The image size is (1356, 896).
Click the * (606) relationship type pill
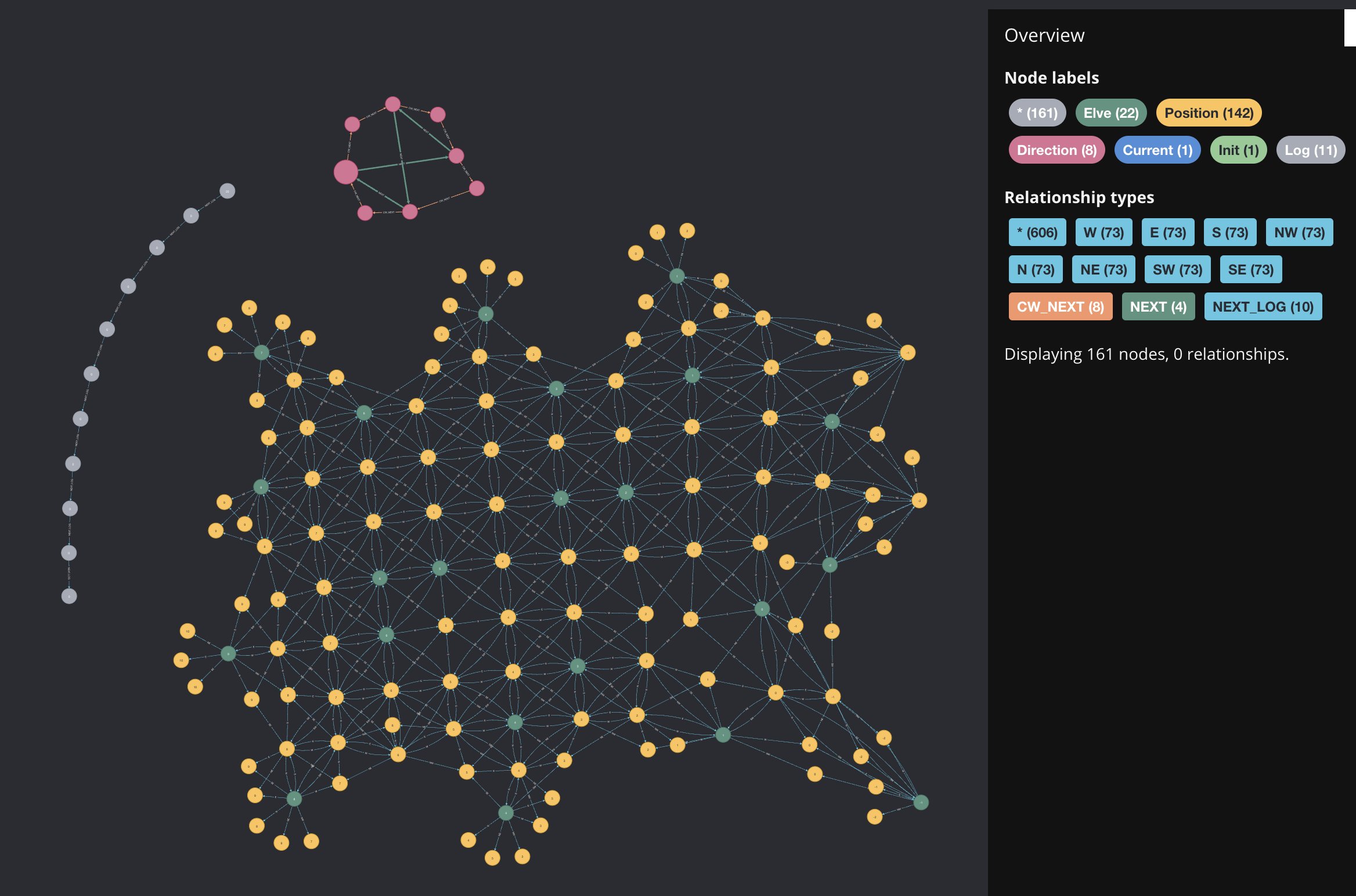click(x=1037, y=232)
